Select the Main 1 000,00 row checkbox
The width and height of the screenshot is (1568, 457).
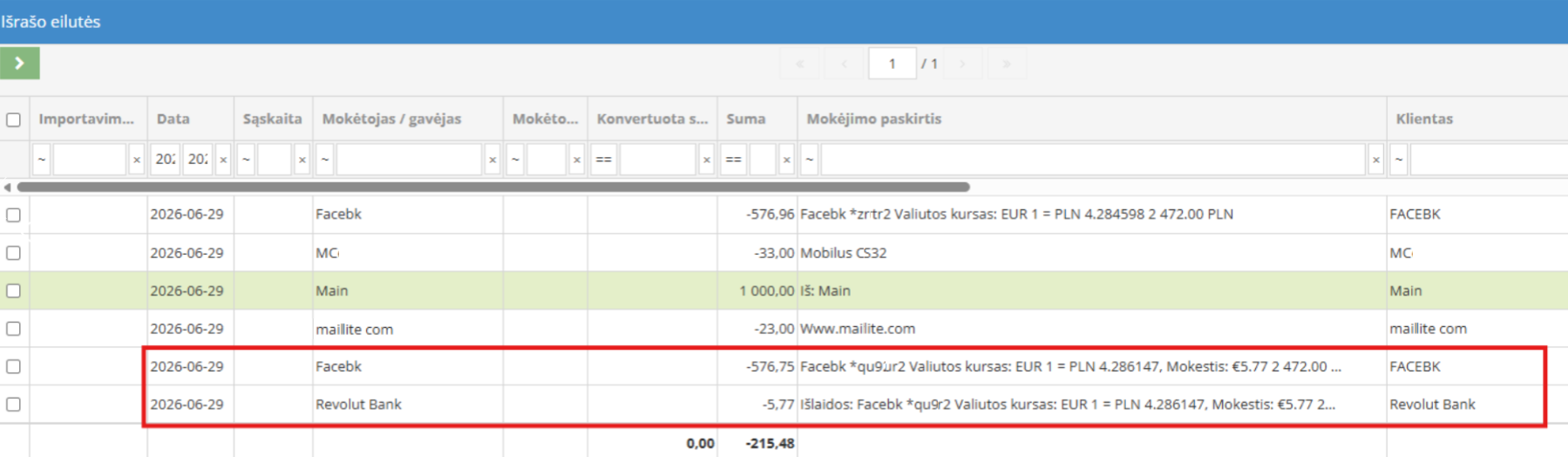[x=13, y=290]
